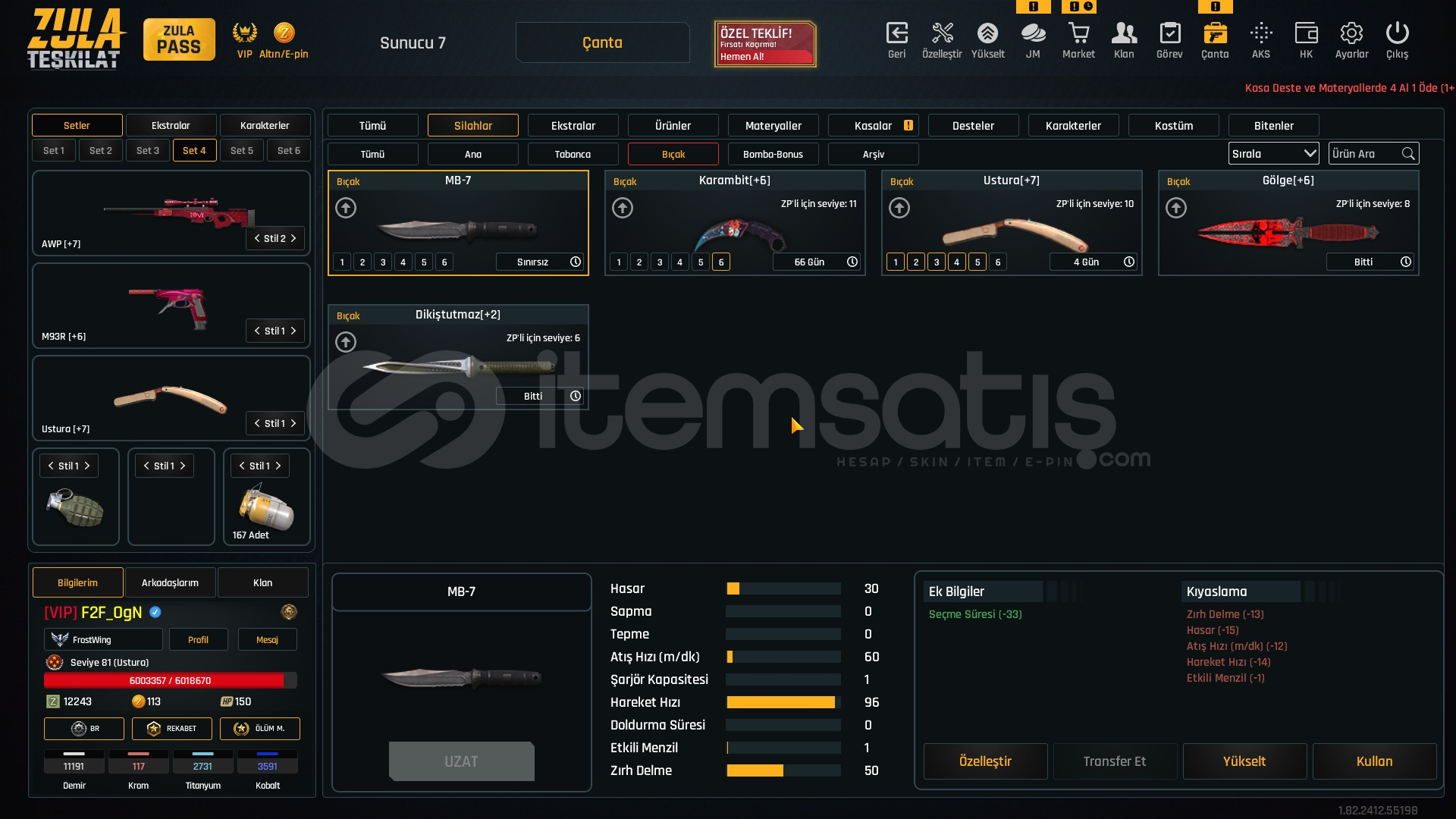Click the Çıkış power icon
Viewport: 1456px width, 819px height.
click(x=1397, y=34)
